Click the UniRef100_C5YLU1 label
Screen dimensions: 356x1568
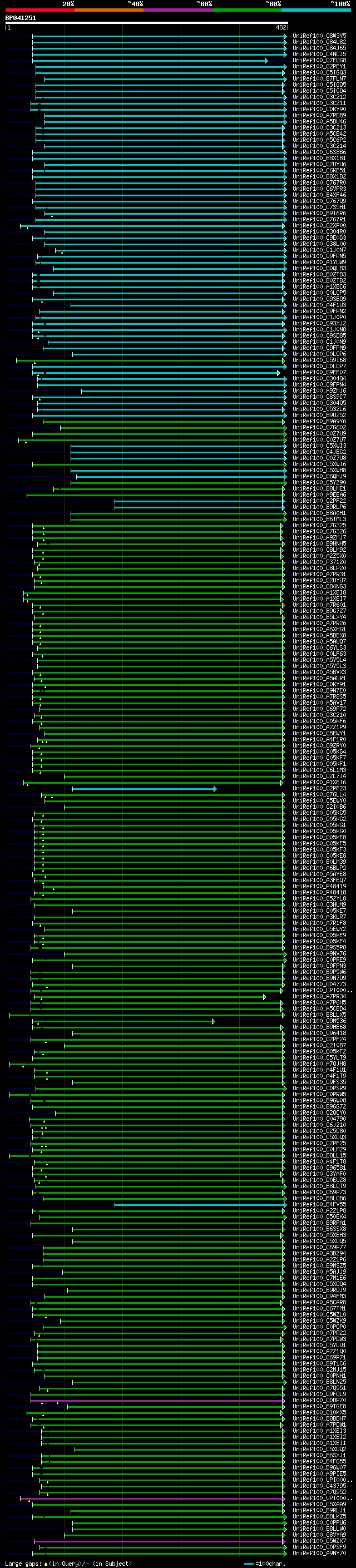coord(319,1344)
